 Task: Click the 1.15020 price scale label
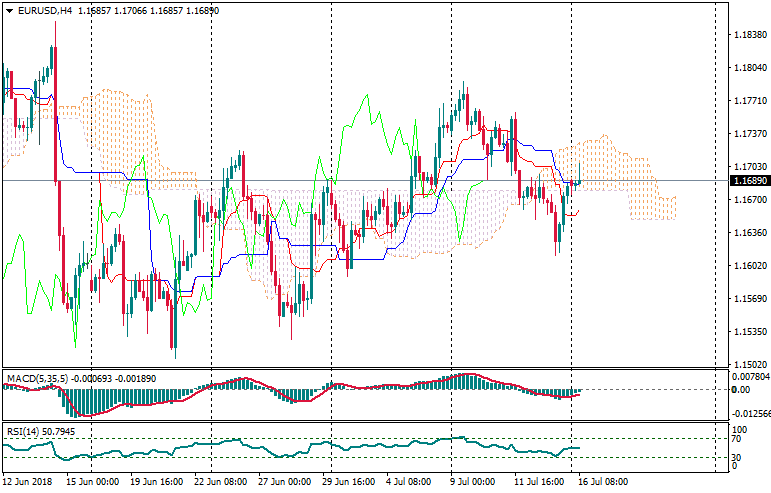click(743, 364)
